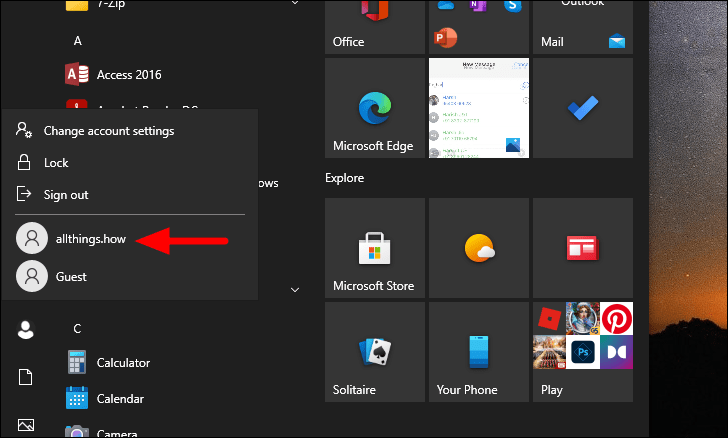The image size is (728, 438).
Task: Expand the 7-Zip folder chevron
Action: click(294, 3)
